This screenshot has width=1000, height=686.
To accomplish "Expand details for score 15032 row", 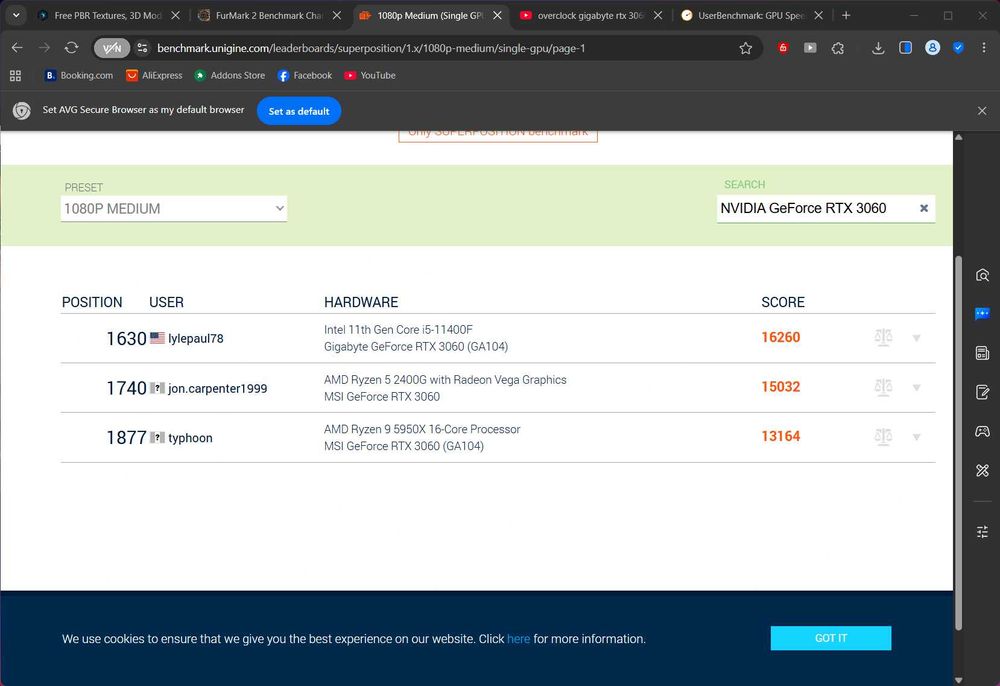I will (916, 388).
